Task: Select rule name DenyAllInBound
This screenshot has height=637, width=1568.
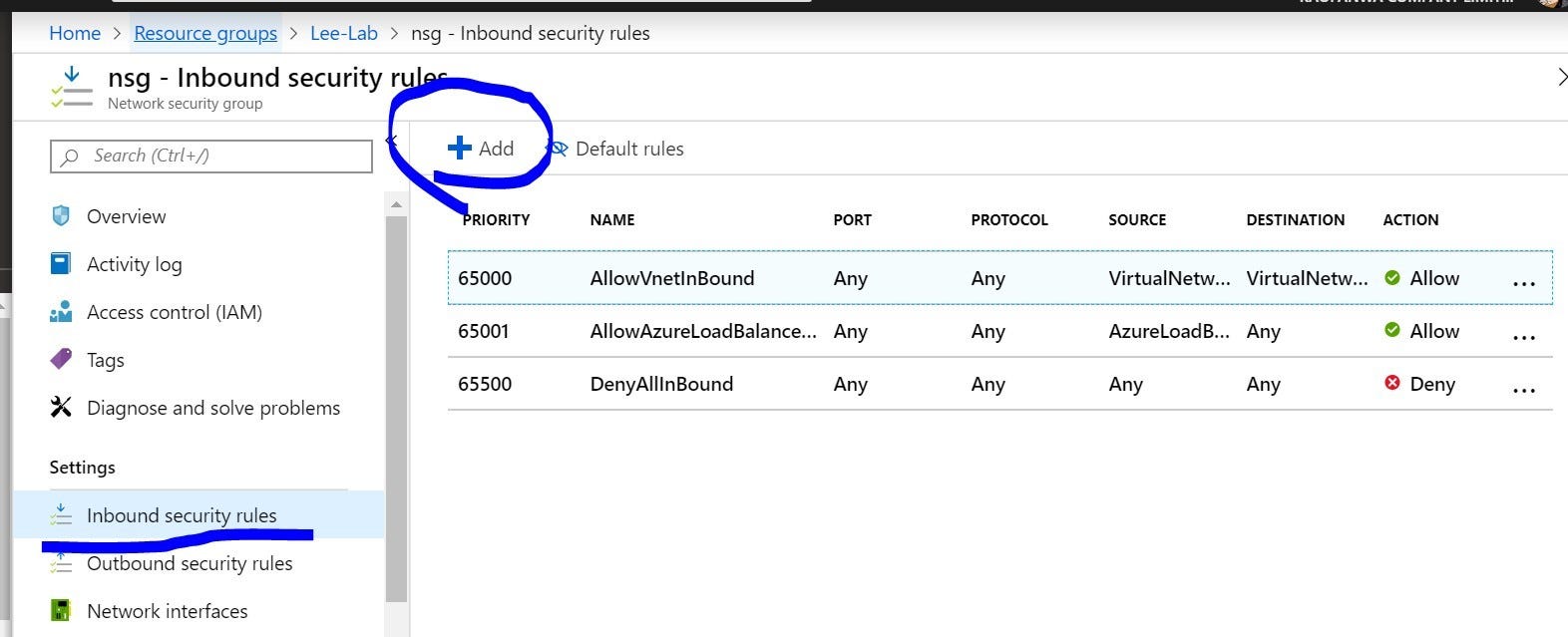Action: click(x=661, y=384)
